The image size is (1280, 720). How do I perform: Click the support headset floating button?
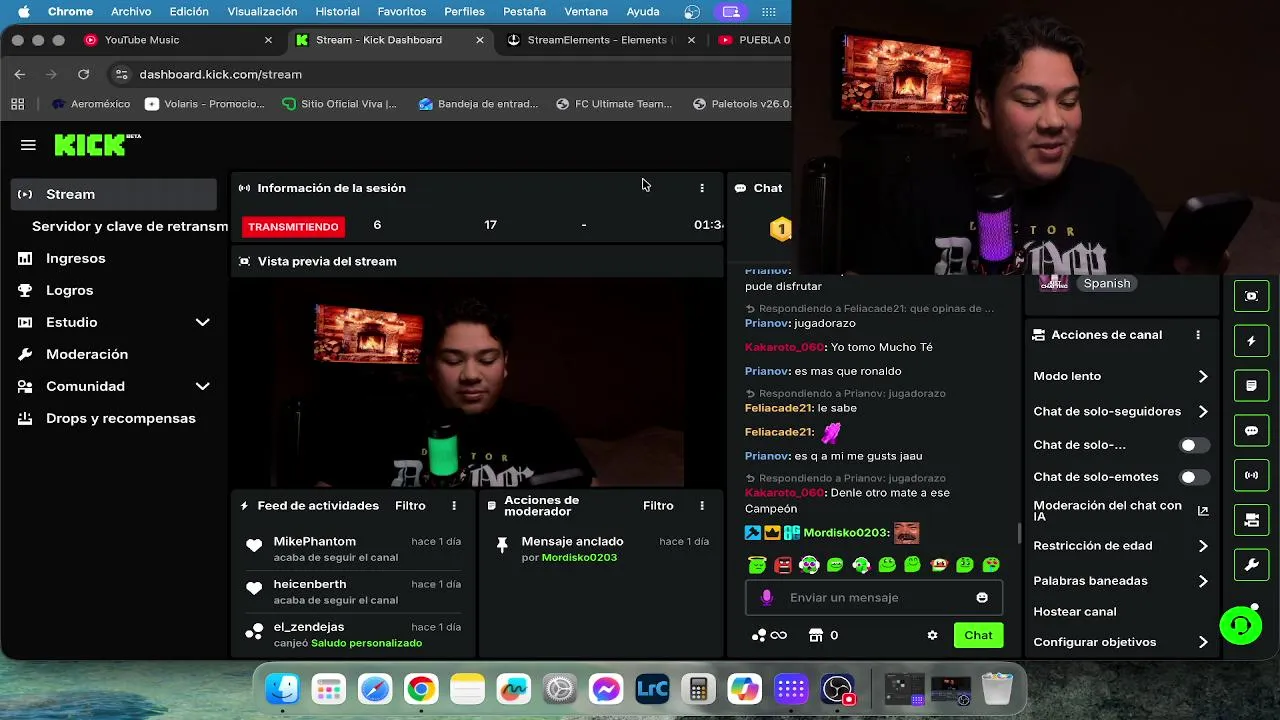click(x=1241, y=626)
